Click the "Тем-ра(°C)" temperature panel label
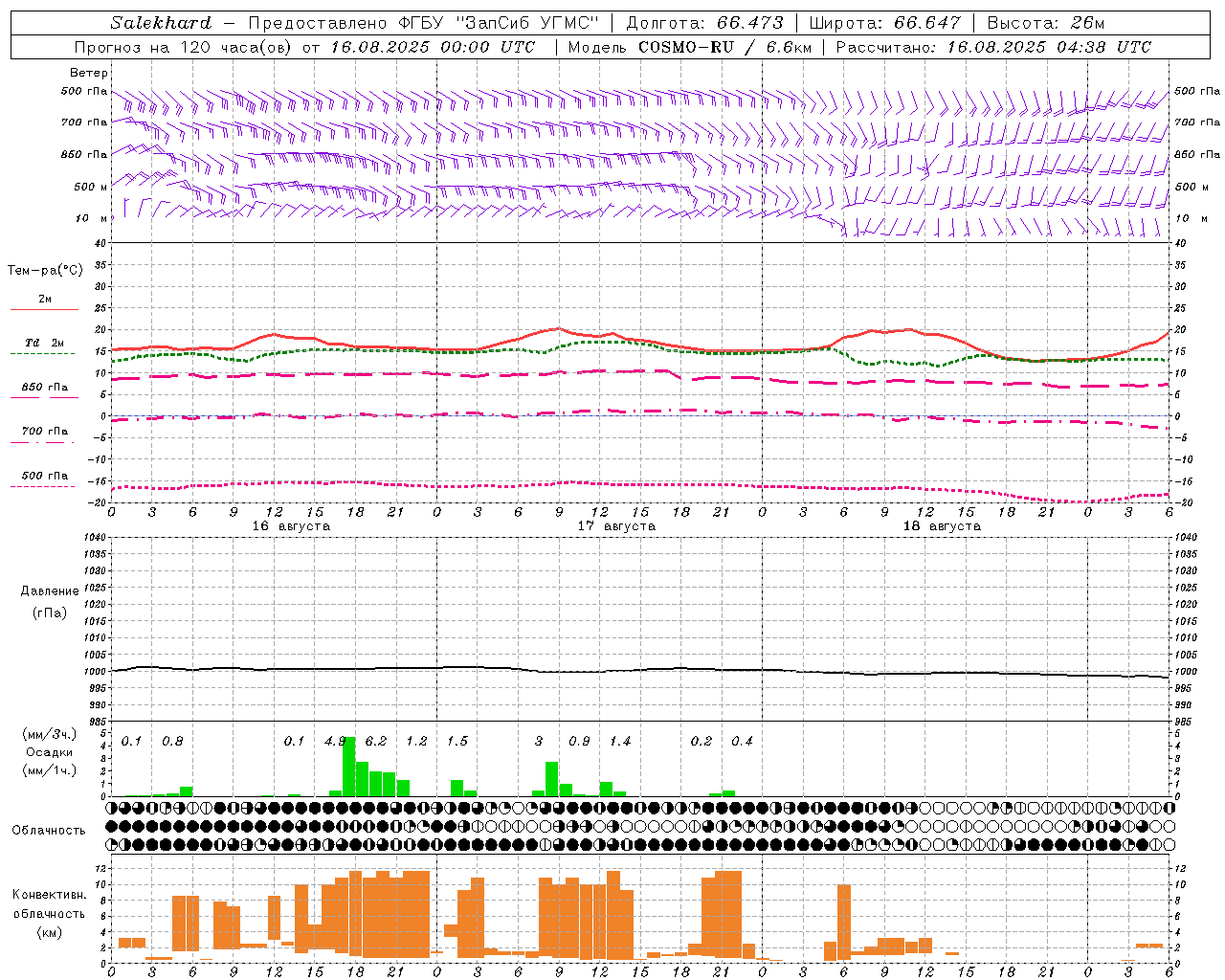This screenshot has height=980, width=1225. coord(45,271)
